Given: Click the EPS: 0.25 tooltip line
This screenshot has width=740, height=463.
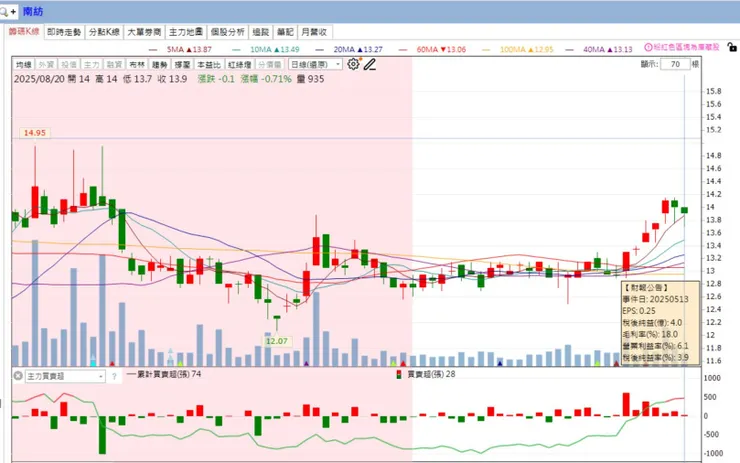Looking at the screenshot, I should (x=639, y=311).
